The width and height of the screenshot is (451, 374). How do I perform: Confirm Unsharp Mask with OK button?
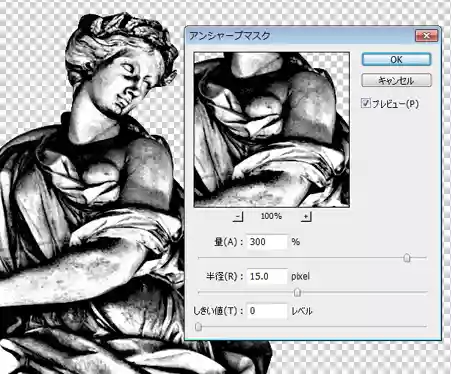click(396, 60)
